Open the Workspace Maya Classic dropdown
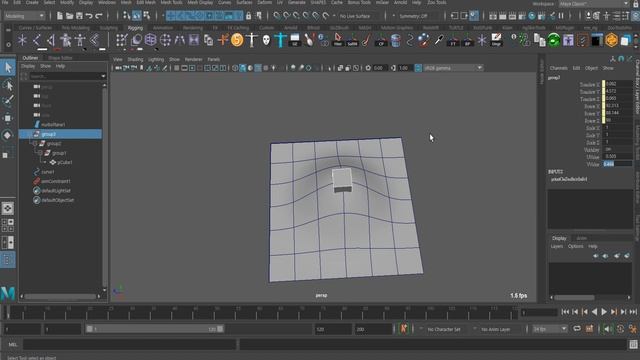Screen dimensions: 640x360 pos(593,4)
